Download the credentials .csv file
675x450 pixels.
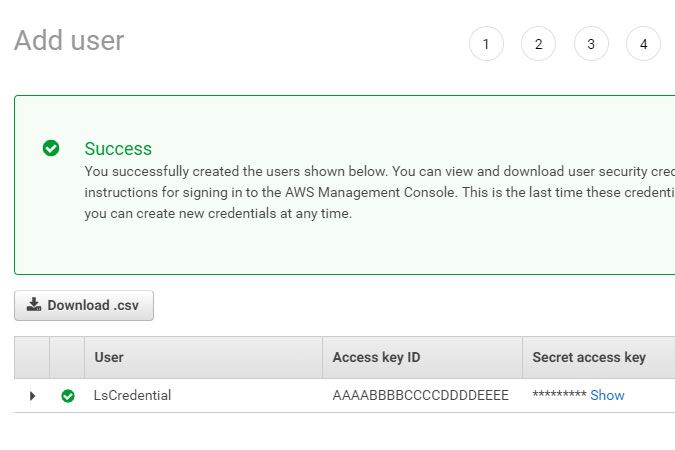tap(84, 305)
